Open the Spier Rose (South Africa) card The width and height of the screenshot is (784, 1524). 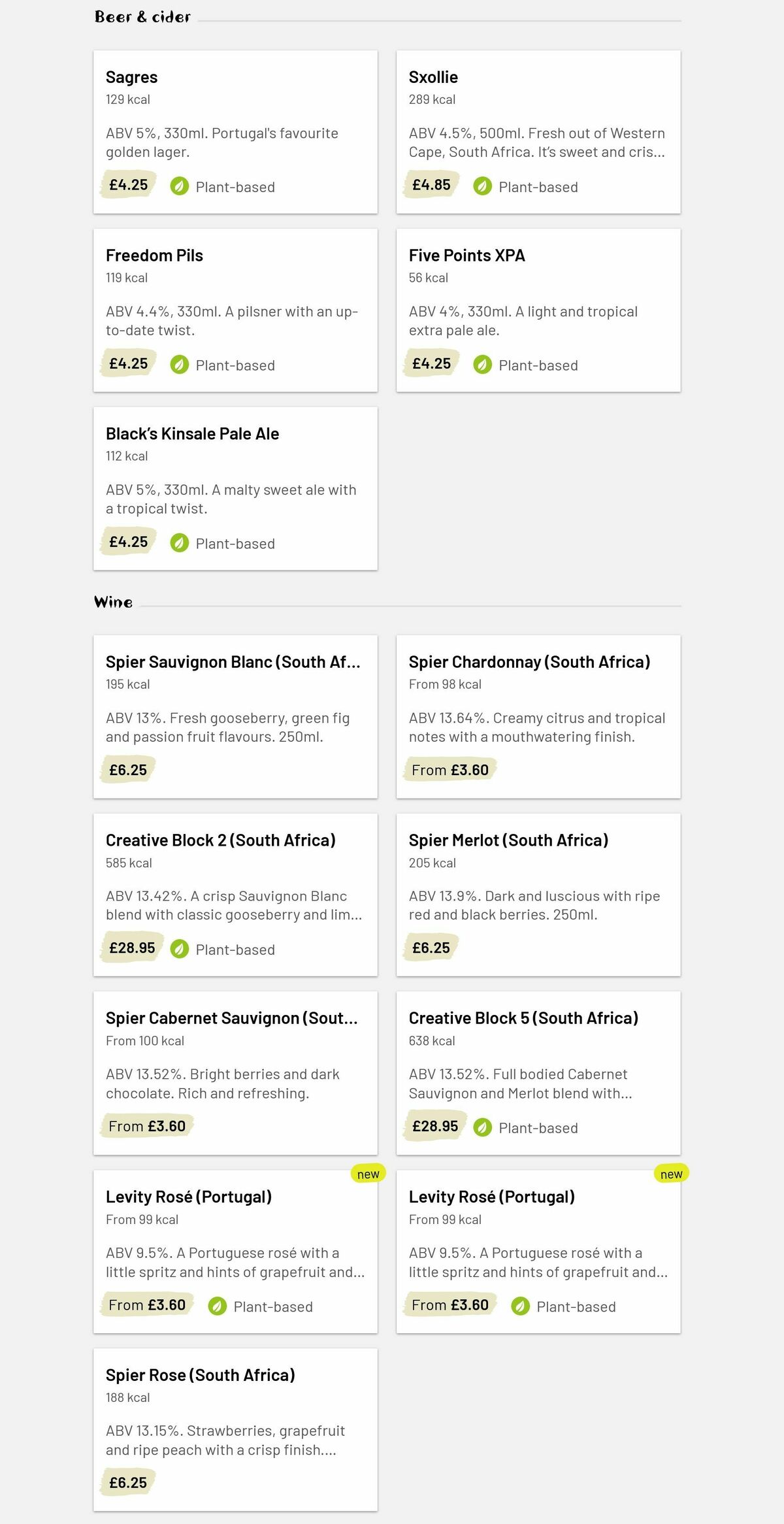(x=236, y=1431)
